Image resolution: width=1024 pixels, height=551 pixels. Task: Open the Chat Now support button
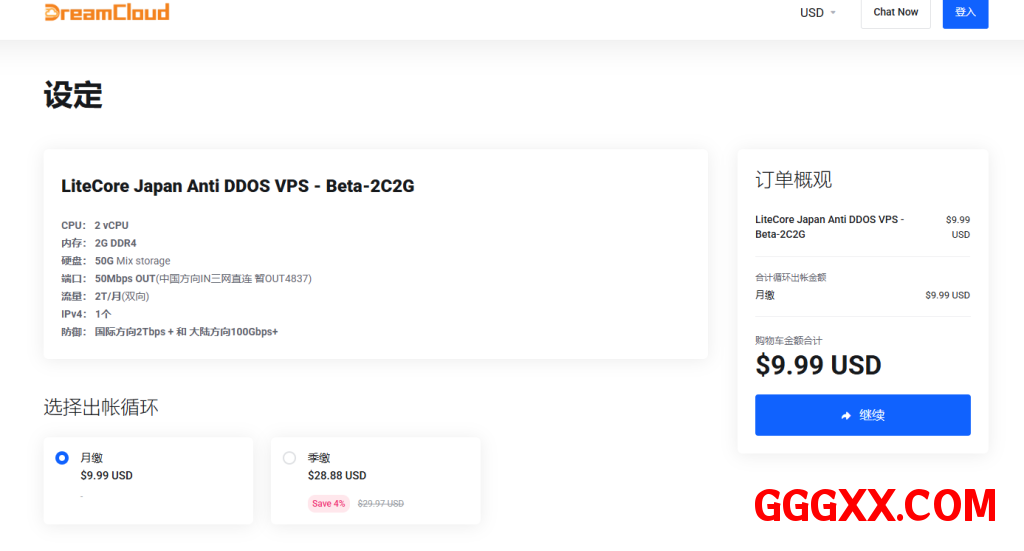[x=895, y=13]
